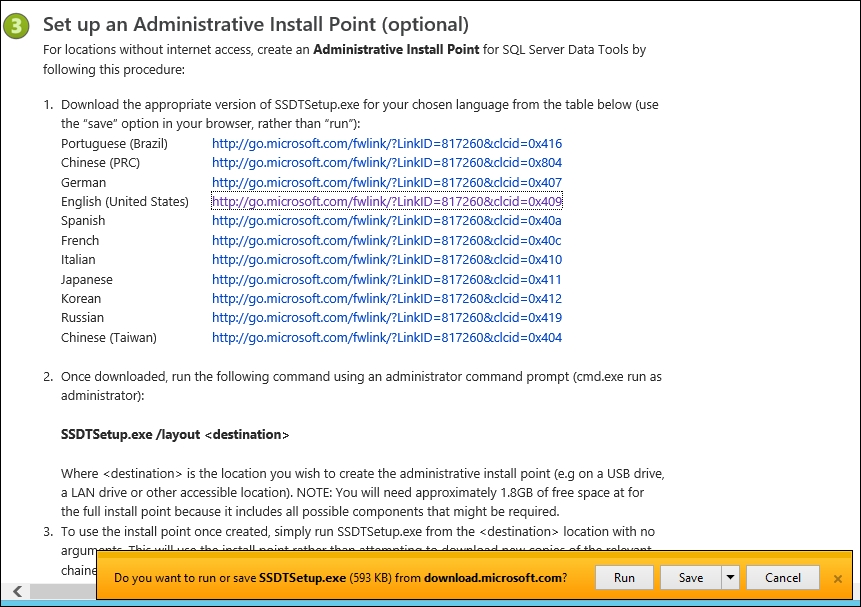Open the German download link
861x607 pixels.
[x=386, y=182]
